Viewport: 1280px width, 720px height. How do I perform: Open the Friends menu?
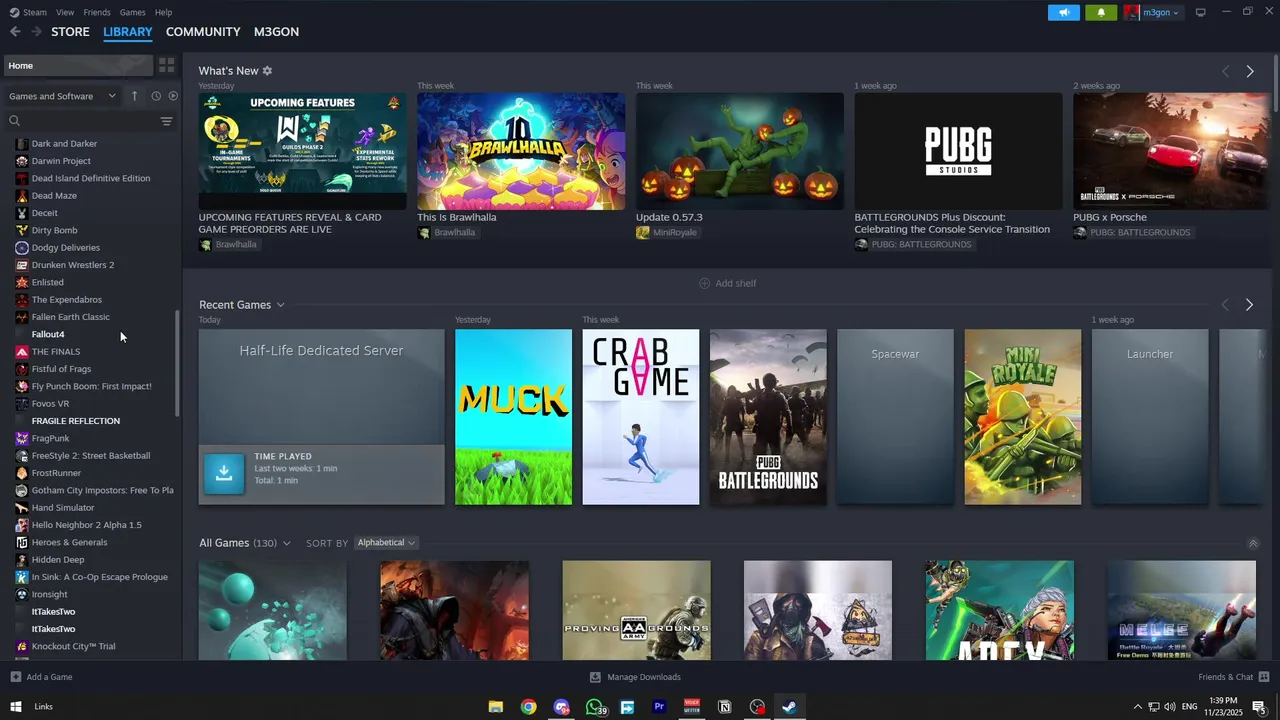(x=97, y=12)
